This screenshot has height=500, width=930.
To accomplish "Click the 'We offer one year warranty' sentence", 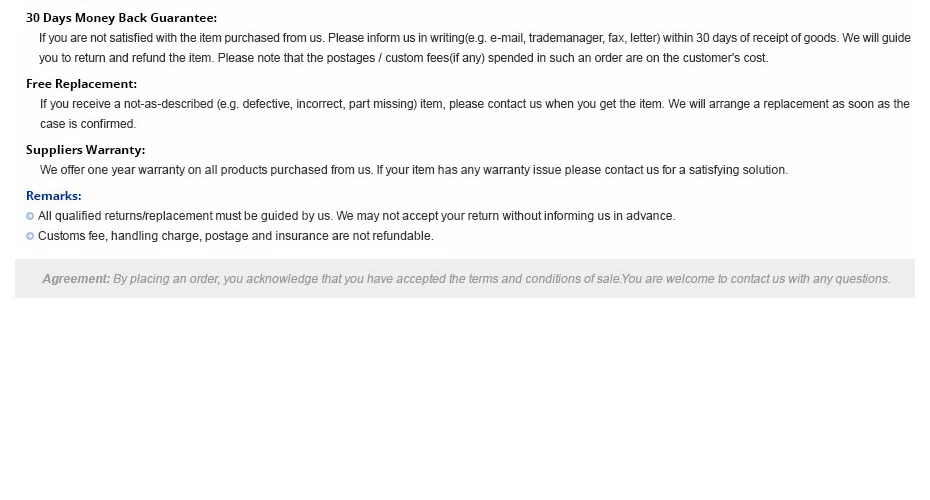I will (x=414, y=170).
